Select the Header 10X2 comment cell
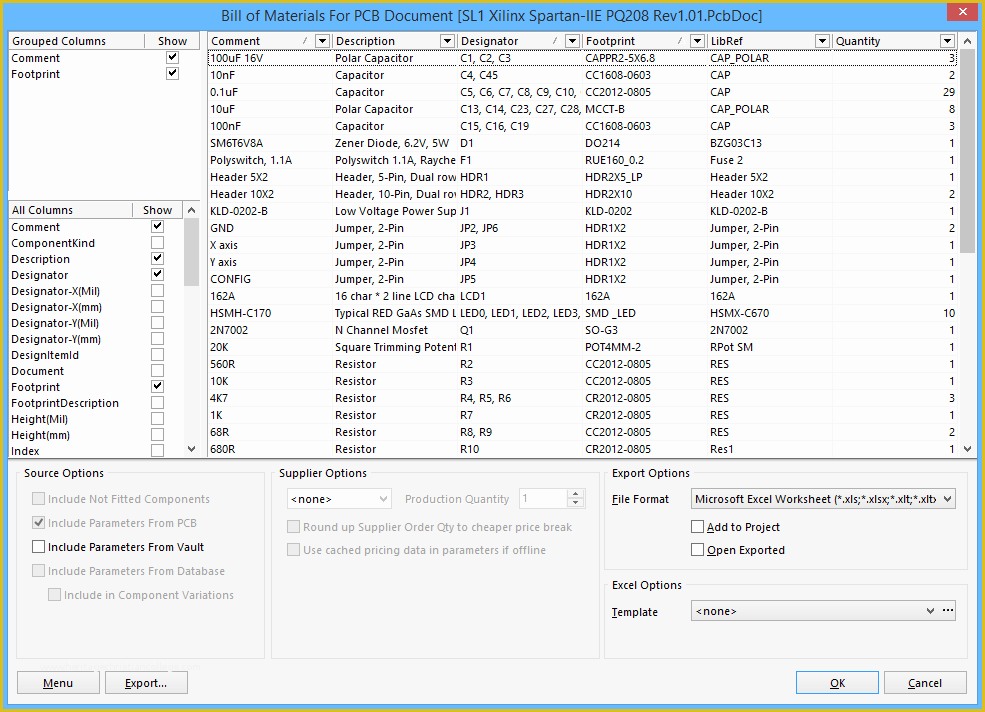The image size is (985, 712). tap(270, 194)
